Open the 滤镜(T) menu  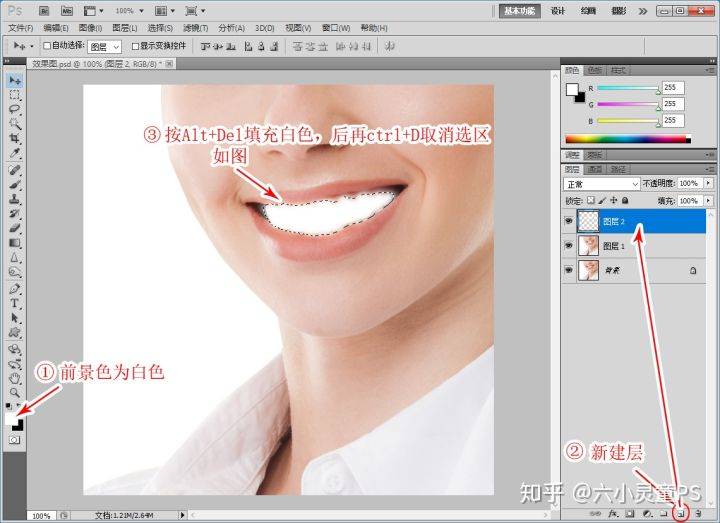pyautogui.click(x=196, y=28)
